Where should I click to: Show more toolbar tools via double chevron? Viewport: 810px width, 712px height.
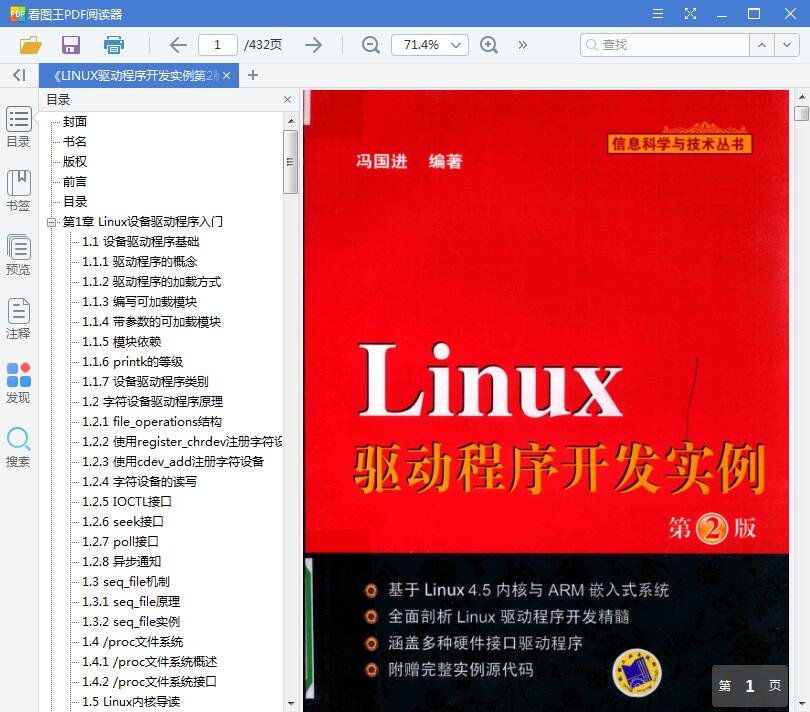[523, 45]
